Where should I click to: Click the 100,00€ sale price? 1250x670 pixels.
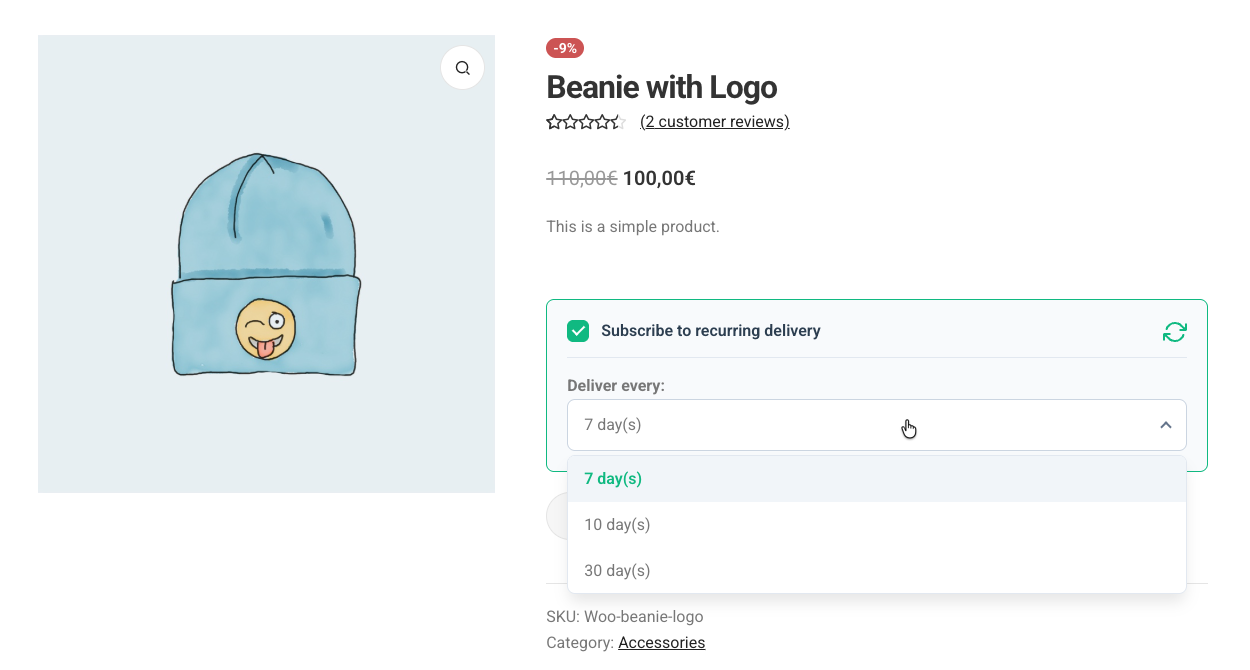tap(659, 179)
